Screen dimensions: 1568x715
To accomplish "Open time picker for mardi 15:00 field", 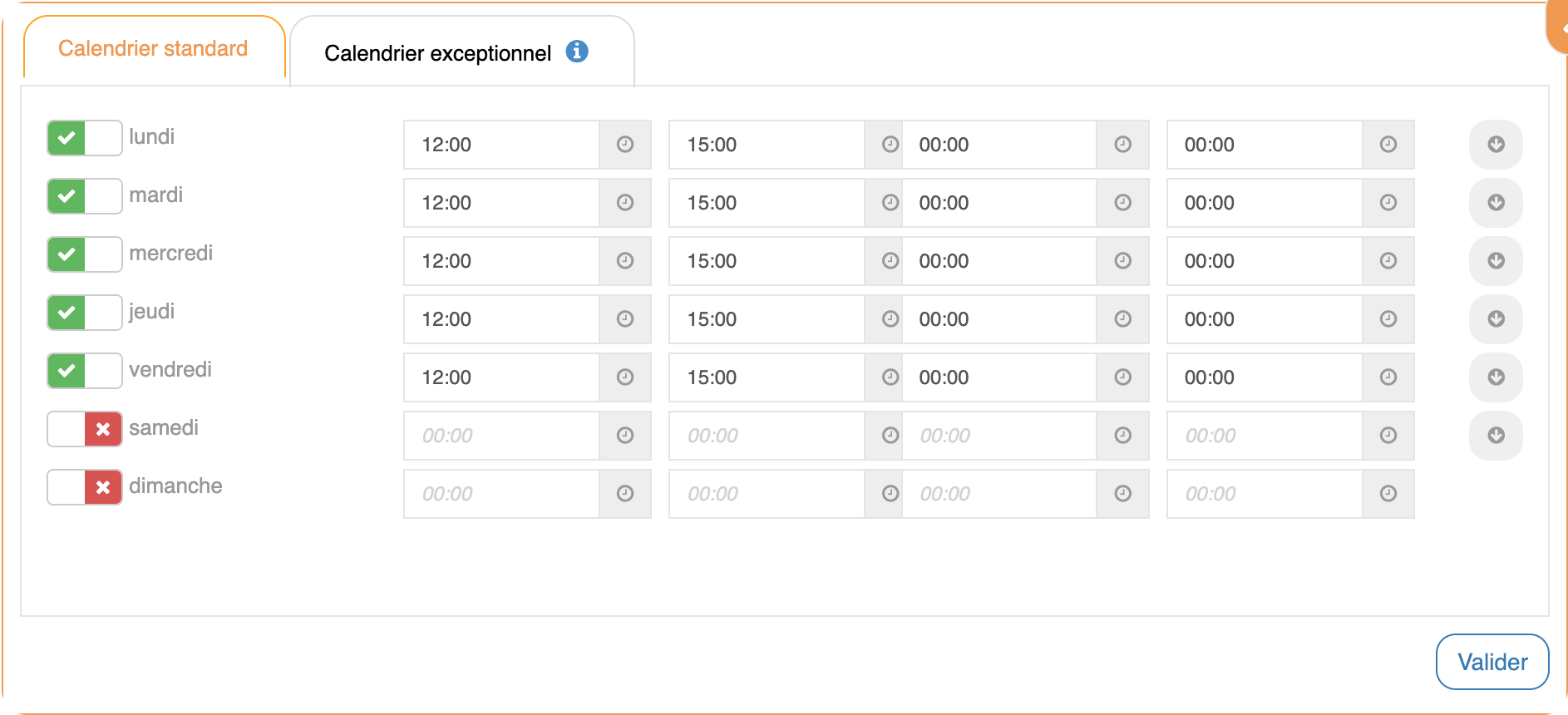I will pos(890,203).
